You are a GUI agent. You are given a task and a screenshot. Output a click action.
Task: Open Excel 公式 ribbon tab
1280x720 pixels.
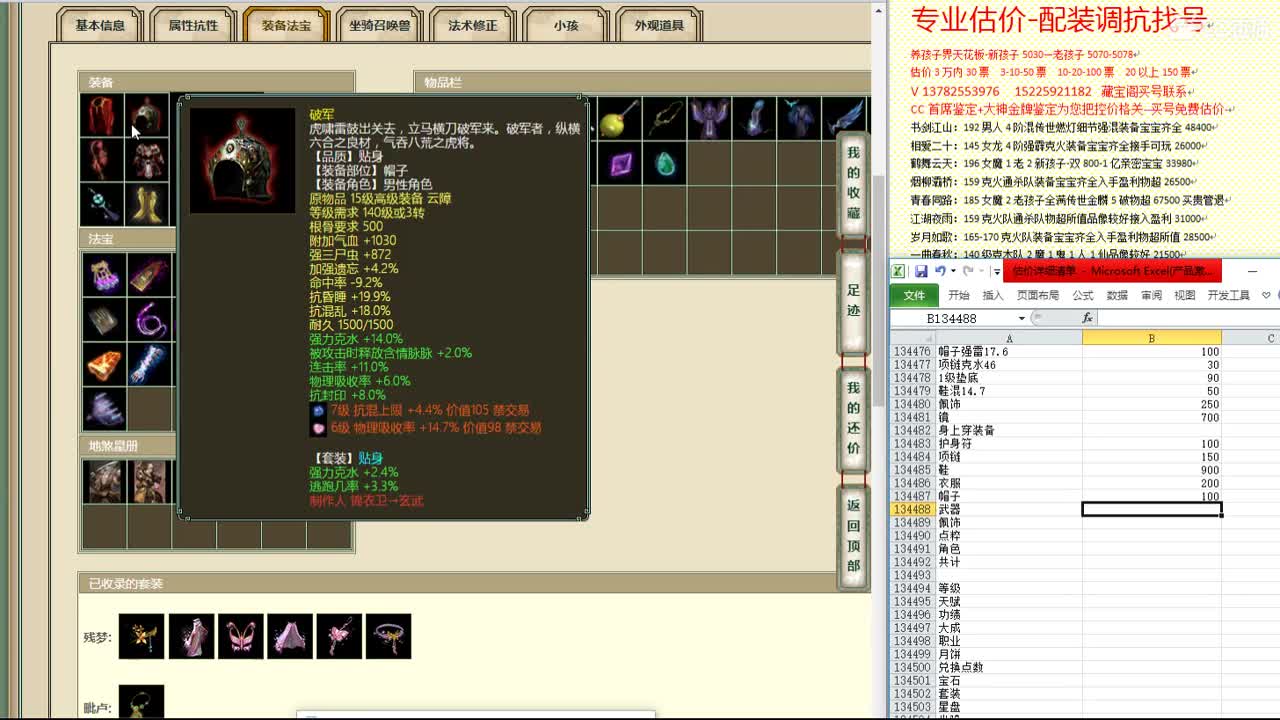[x=1083, y=295]
